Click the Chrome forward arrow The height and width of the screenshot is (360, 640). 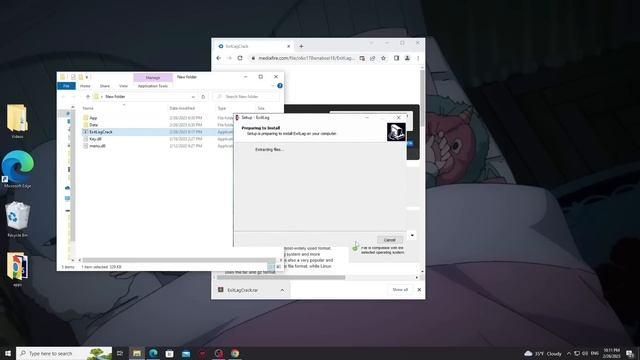click(229, 58)
